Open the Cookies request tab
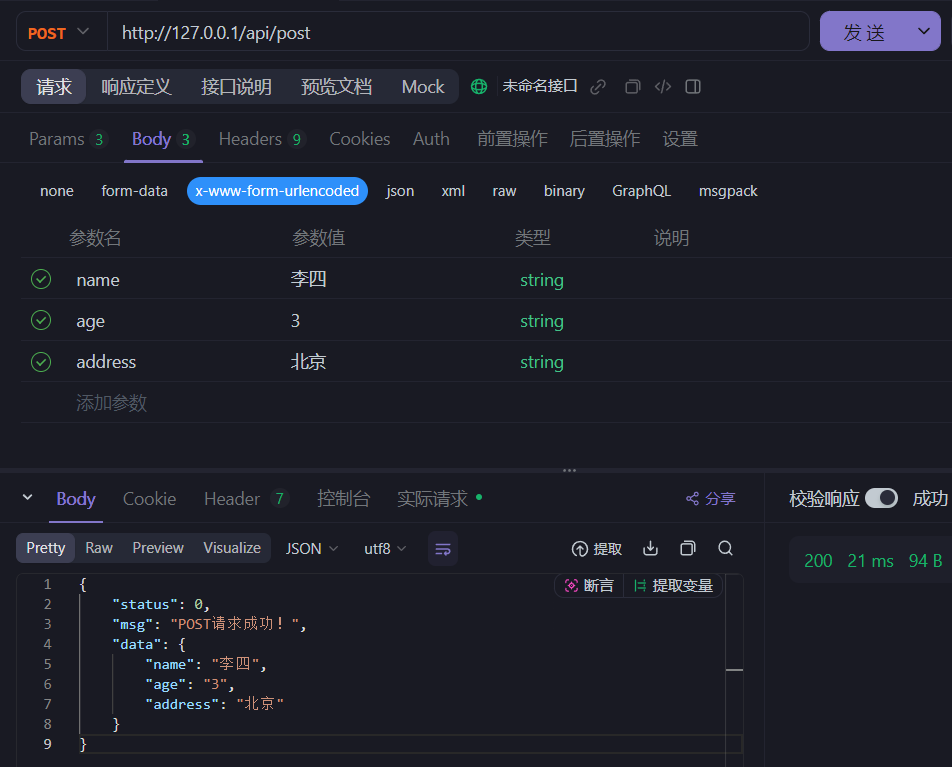The height and width of the screenshot is (767, 952). 359,139
